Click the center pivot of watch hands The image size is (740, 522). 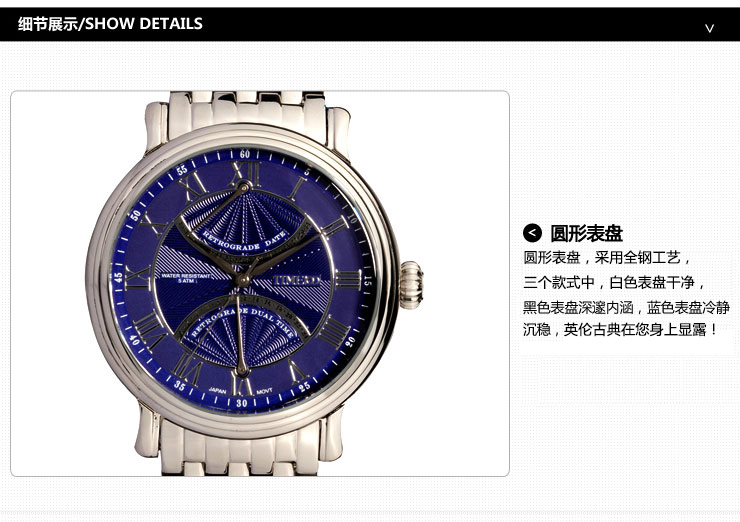coord(242,280)
